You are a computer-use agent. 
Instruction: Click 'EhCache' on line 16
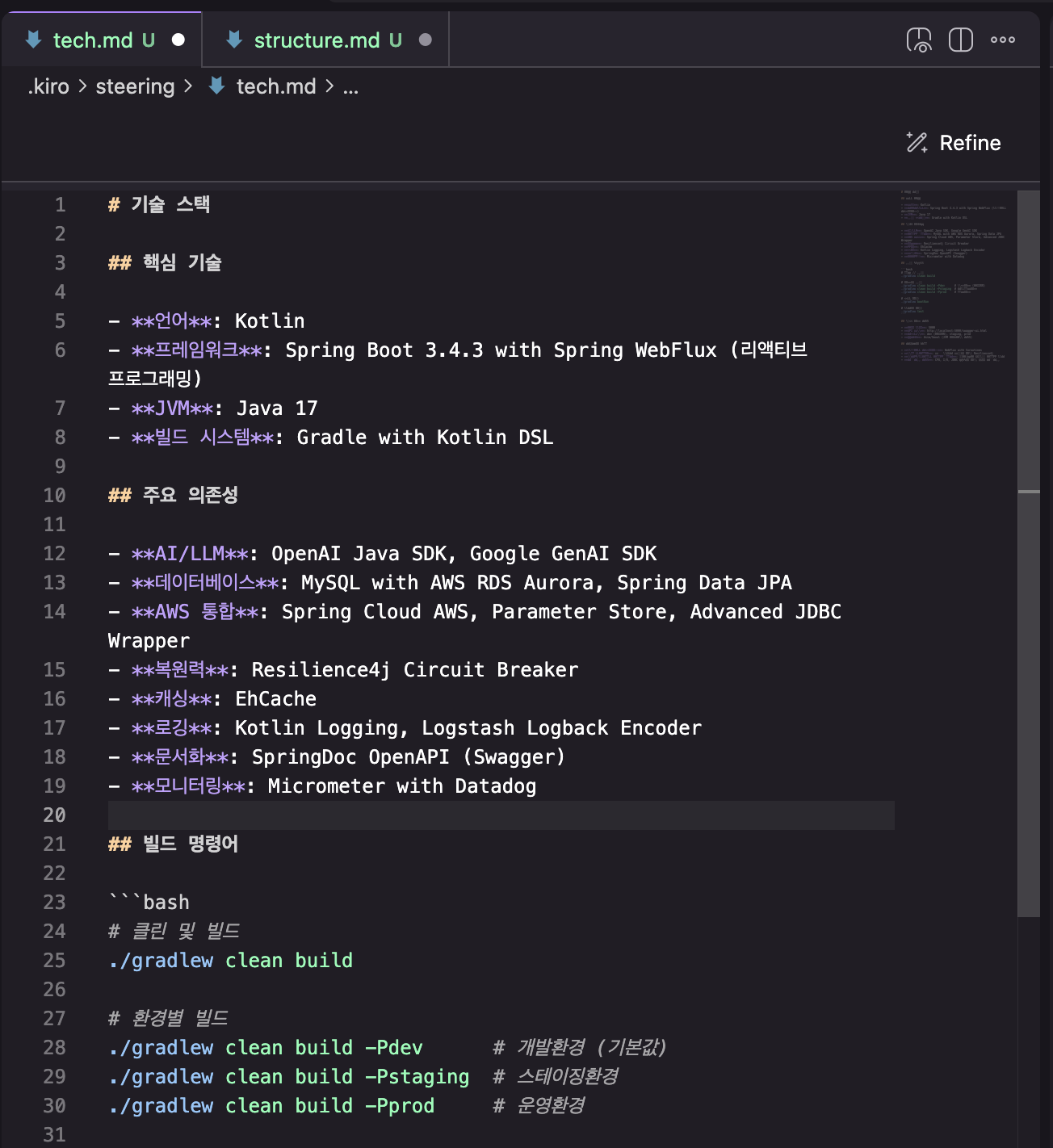276,698
